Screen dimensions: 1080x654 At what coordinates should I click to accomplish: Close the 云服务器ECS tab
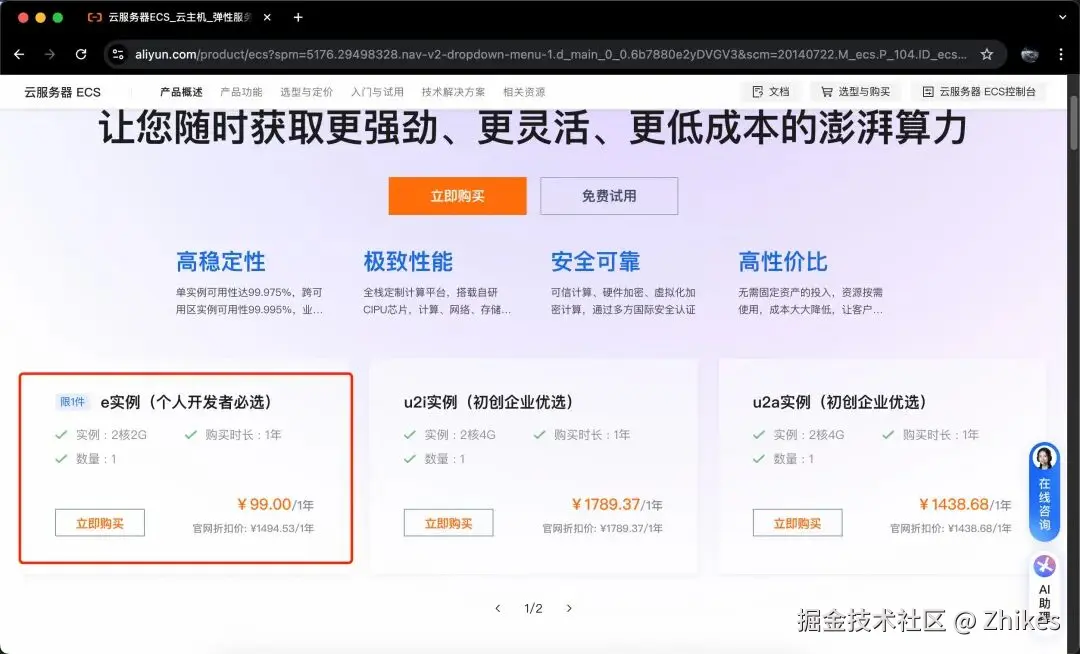point(267,17)
